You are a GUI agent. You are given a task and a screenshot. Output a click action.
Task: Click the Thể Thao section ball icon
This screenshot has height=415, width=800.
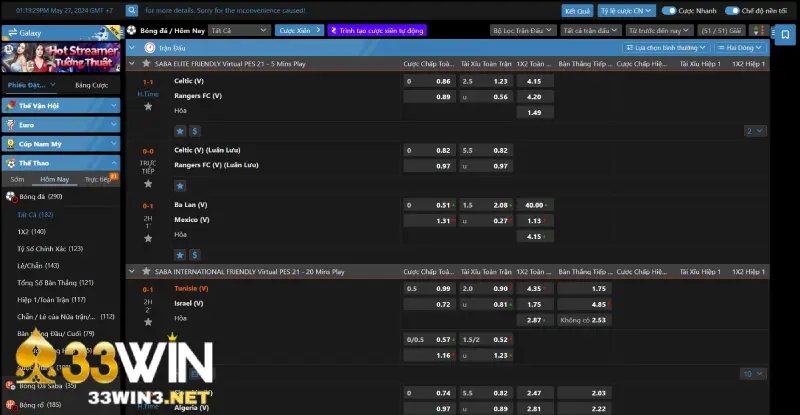coord(11,163)
